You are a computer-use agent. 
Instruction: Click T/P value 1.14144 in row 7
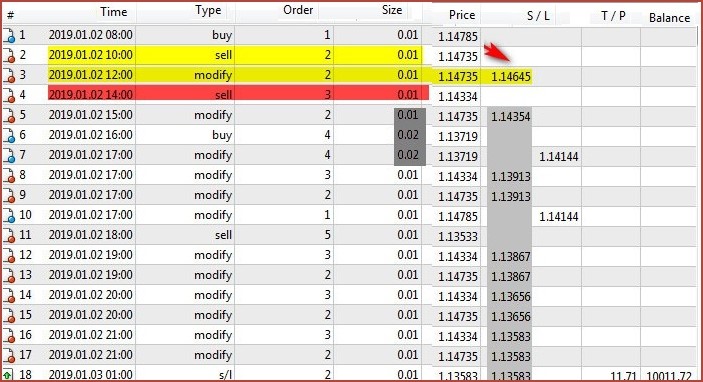pyautogui.click(x=559, y=157)
